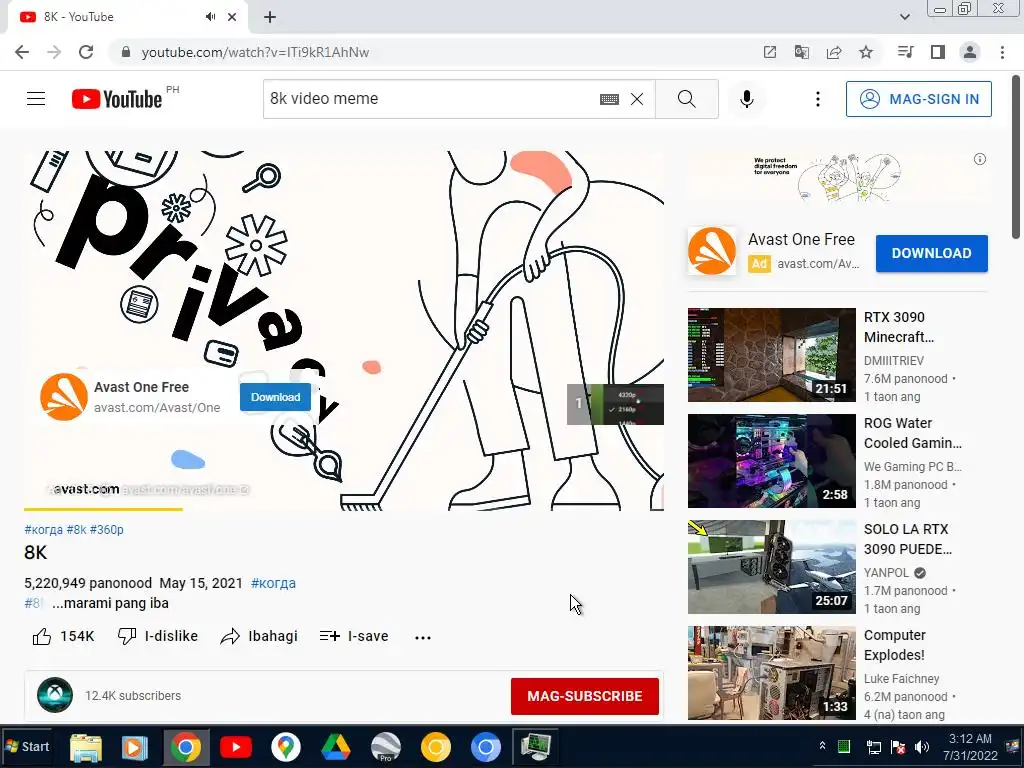Open a new tab with plus button
Image resolution: width=1024 pixels, height=768 pixels.
click(x=270, y=17)
